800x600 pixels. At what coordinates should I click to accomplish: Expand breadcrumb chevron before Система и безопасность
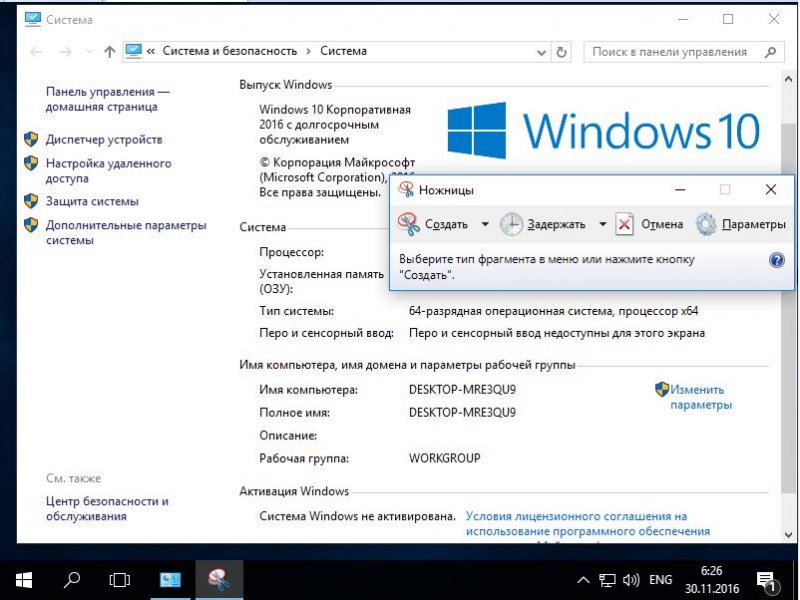pos(151,51)
